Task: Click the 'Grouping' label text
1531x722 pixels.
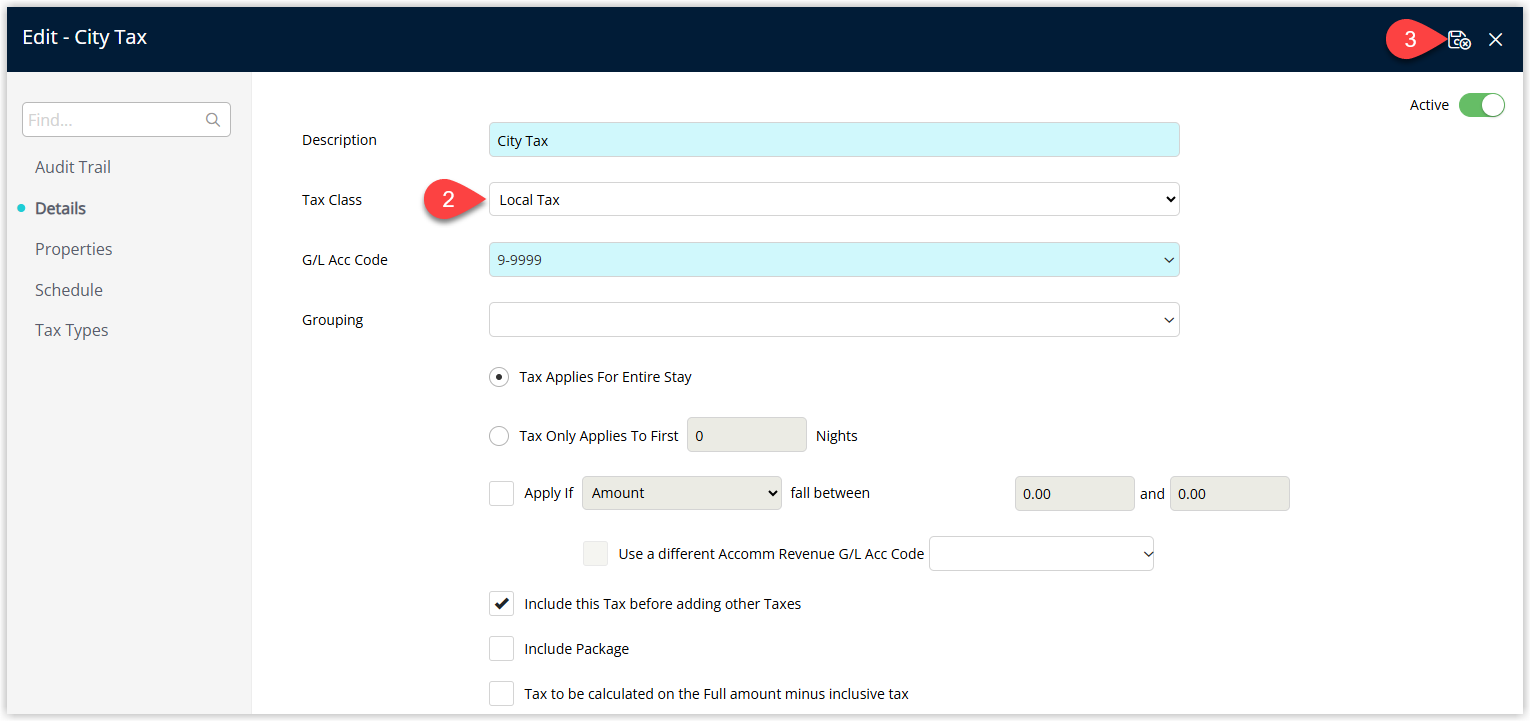Action: click(333, 320)
